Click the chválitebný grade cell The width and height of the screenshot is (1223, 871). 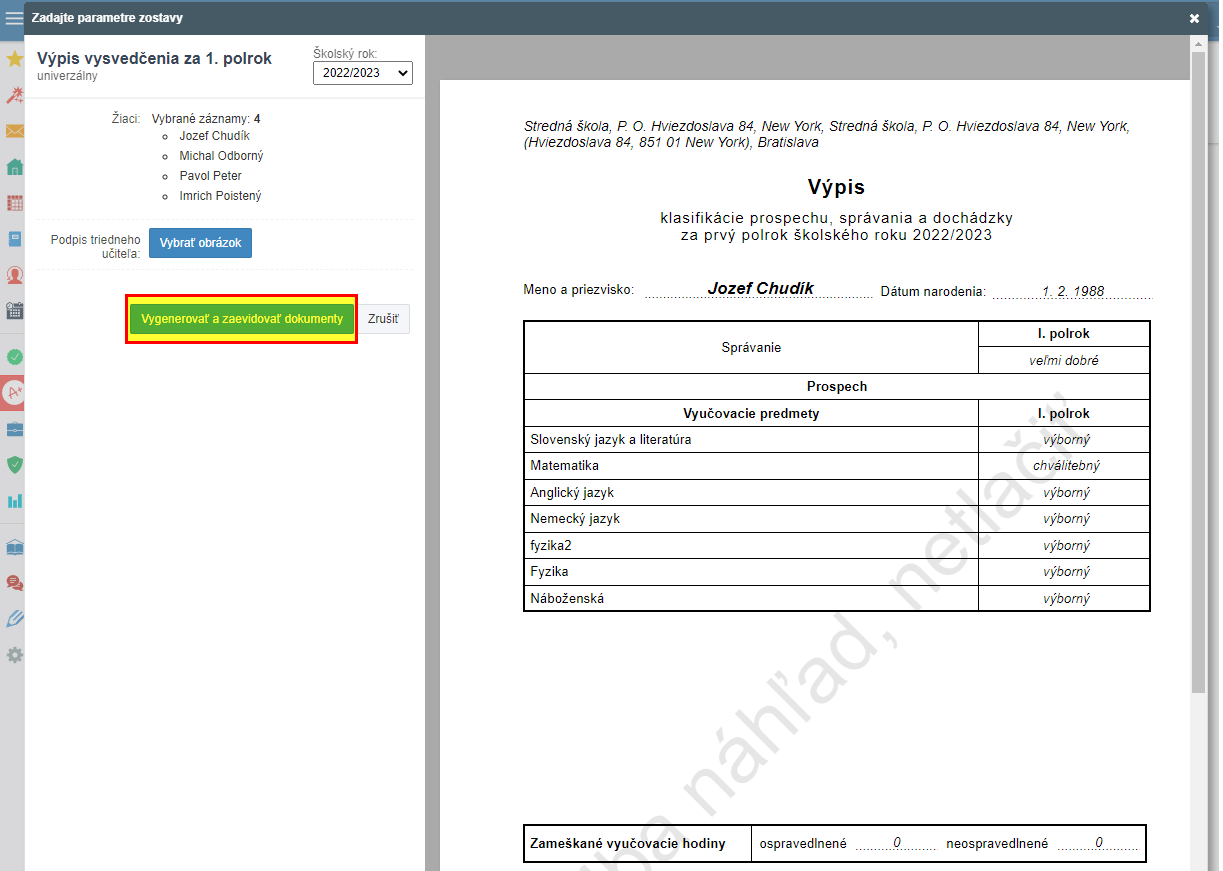(1065, 466)
